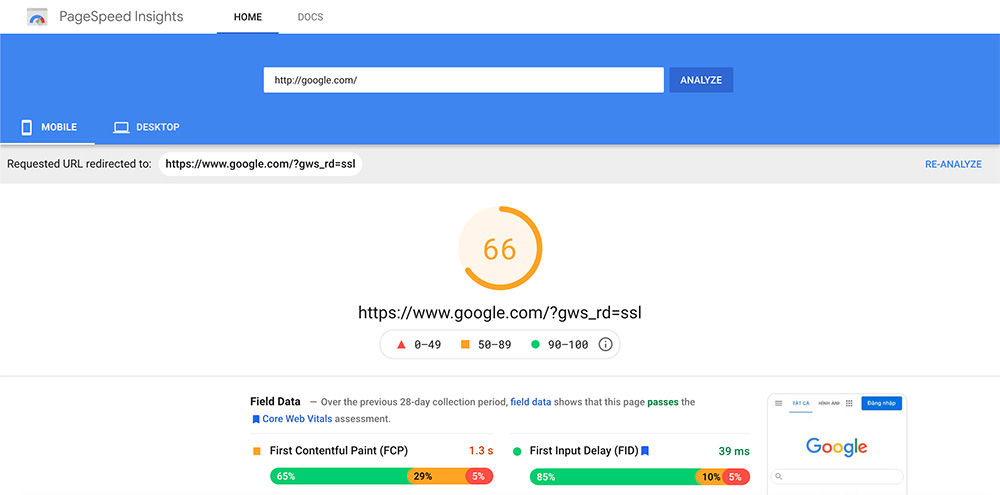Open the field data link
This screenshot has width=1000, height=495.
(x=530, y=402)
